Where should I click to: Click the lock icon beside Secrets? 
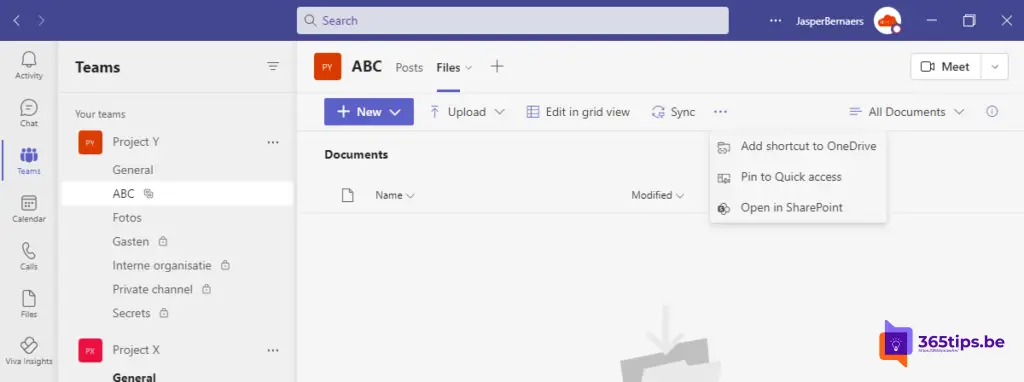pyautogui.click(x=164, y=313)
